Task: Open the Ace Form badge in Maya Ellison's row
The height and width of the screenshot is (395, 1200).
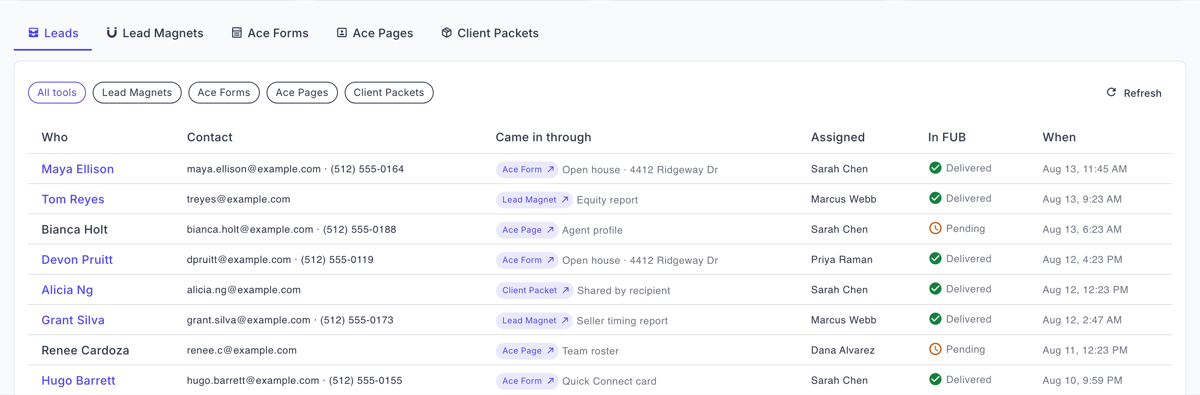Action: pos(527,170)
